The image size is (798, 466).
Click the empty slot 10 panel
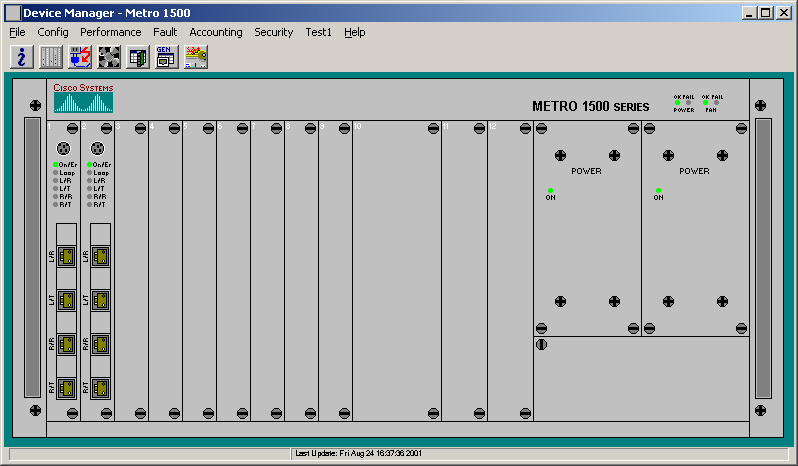396,270
